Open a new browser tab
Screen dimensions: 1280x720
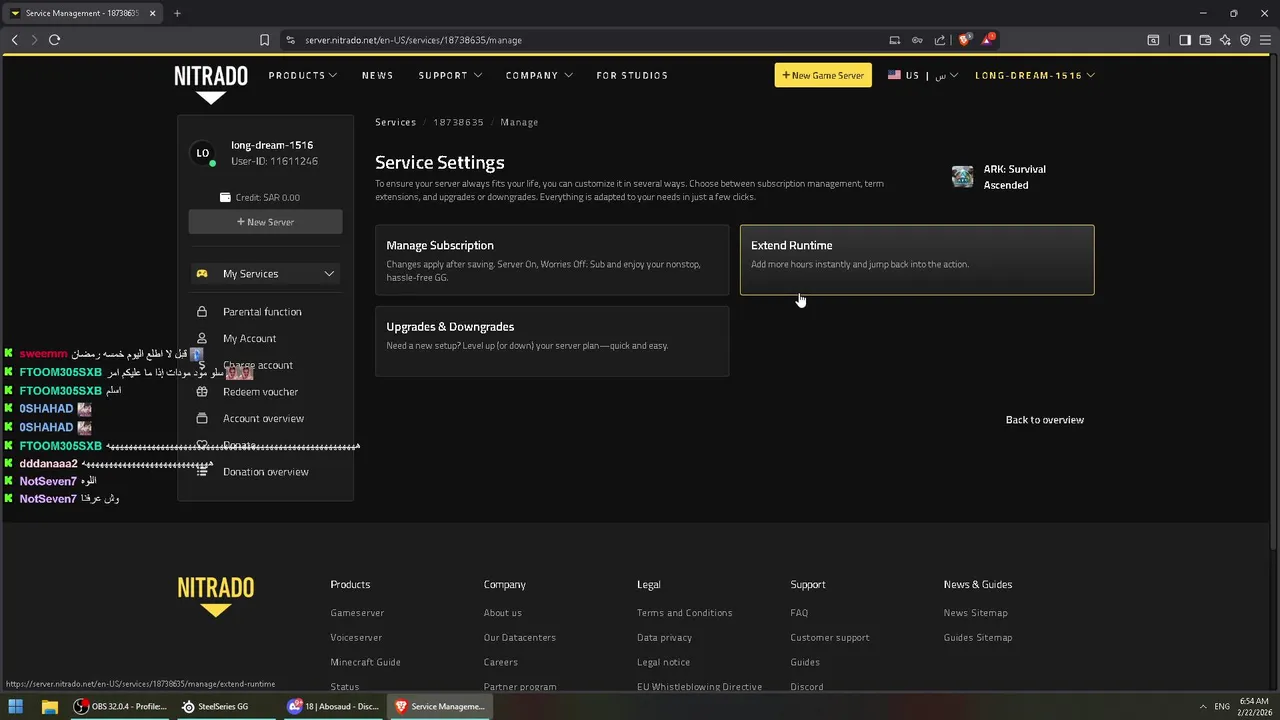coord(177,13)
